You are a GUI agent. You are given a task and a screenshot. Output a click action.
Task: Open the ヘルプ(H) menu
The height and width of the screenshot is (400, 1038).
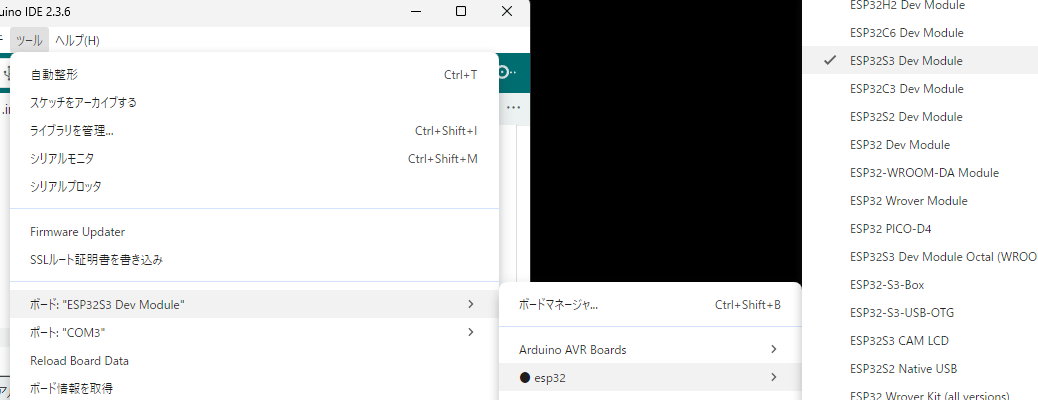77,41
